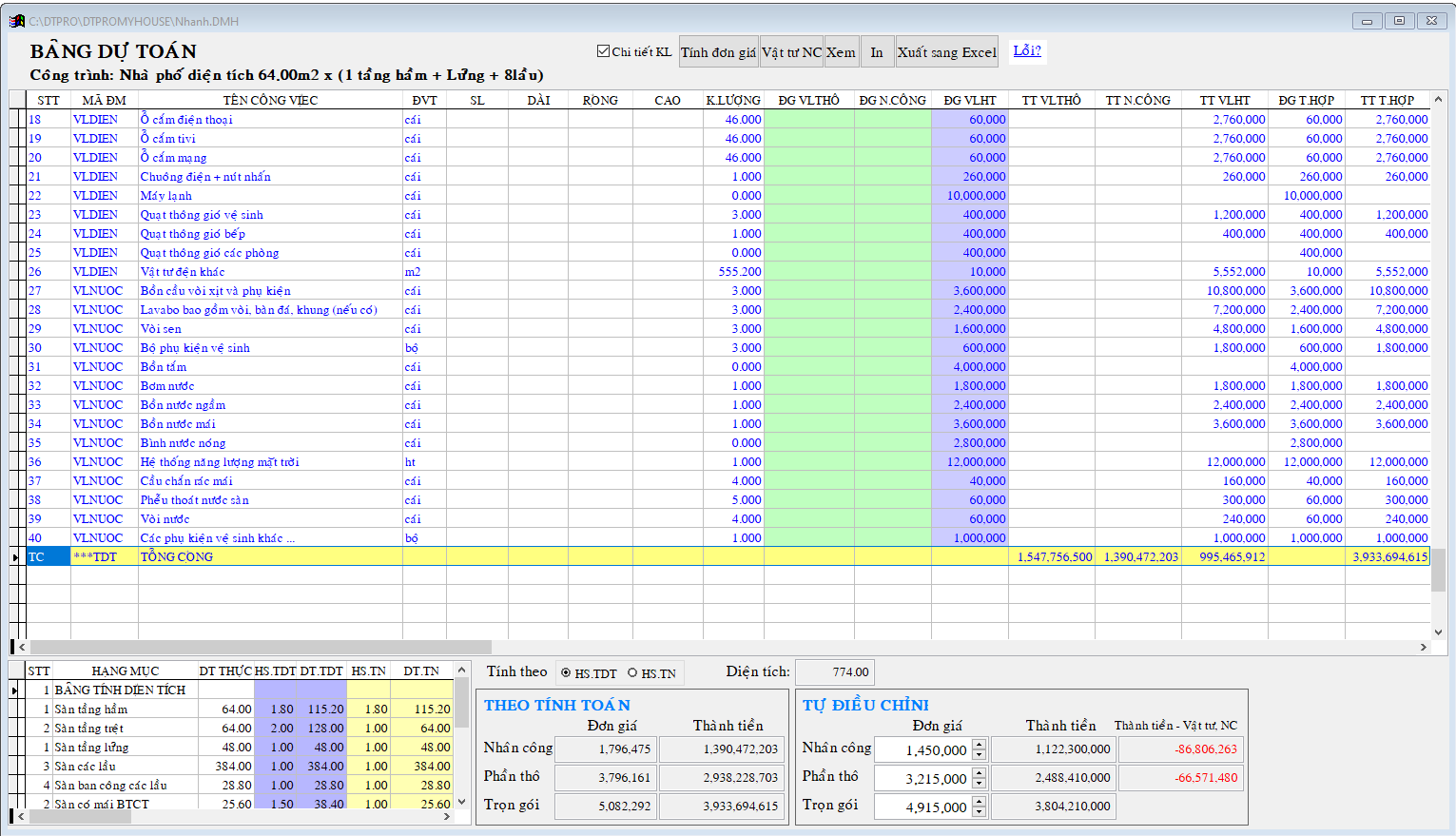
Task: Click the area table's scroll-up arrow
Action: 462,671
